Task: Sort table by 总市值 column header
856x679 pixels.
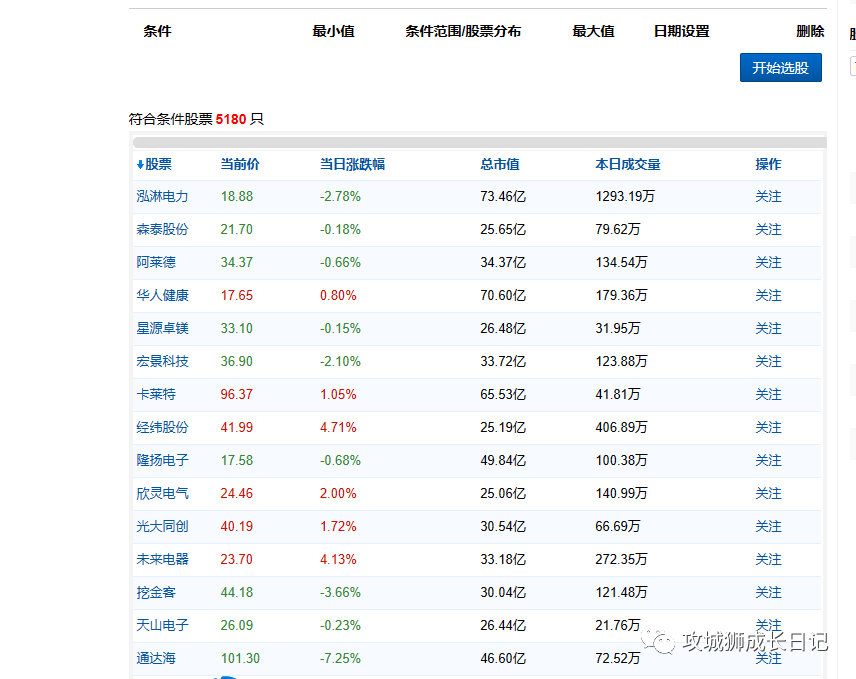Action: [x=500, y=165]
